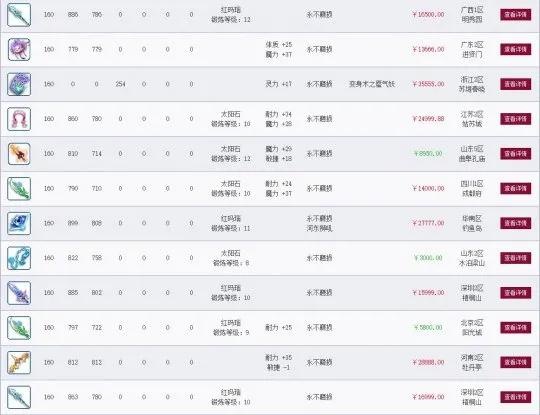The image size is (540, 415).
Task: Click 查看详情 in the 北京2区 row
Action: pos(516,328)
